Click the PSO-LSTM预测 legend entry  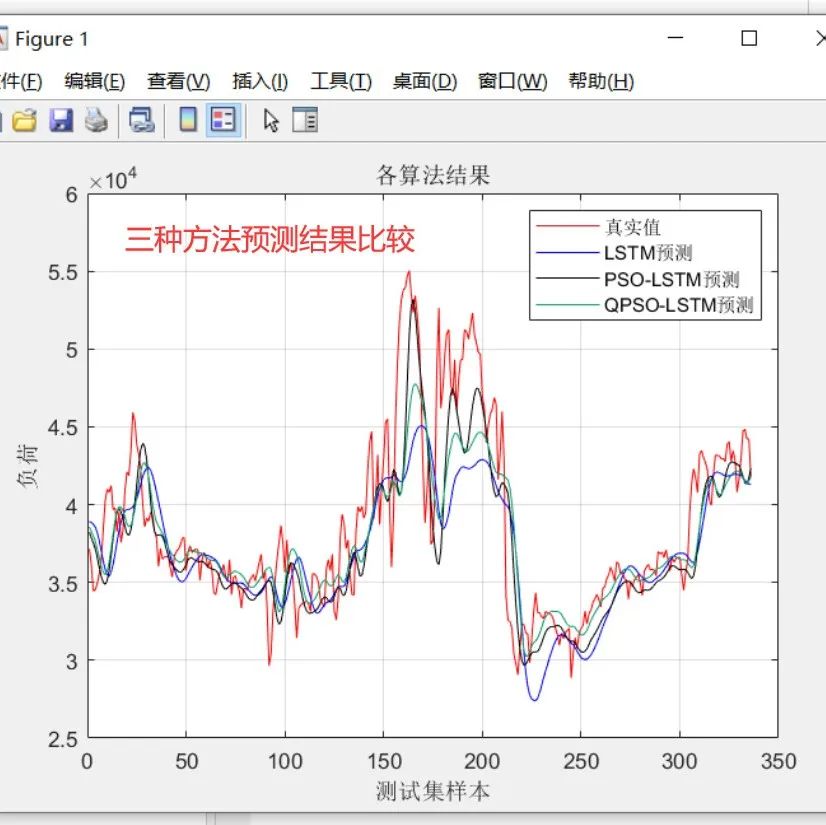point(672,280)
